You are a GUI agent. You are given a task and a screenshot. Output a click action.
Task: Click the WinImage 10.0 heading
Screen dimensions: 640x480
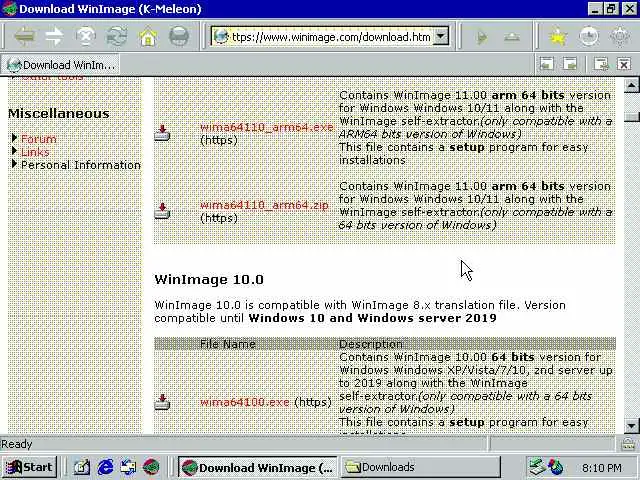(209, 280)
